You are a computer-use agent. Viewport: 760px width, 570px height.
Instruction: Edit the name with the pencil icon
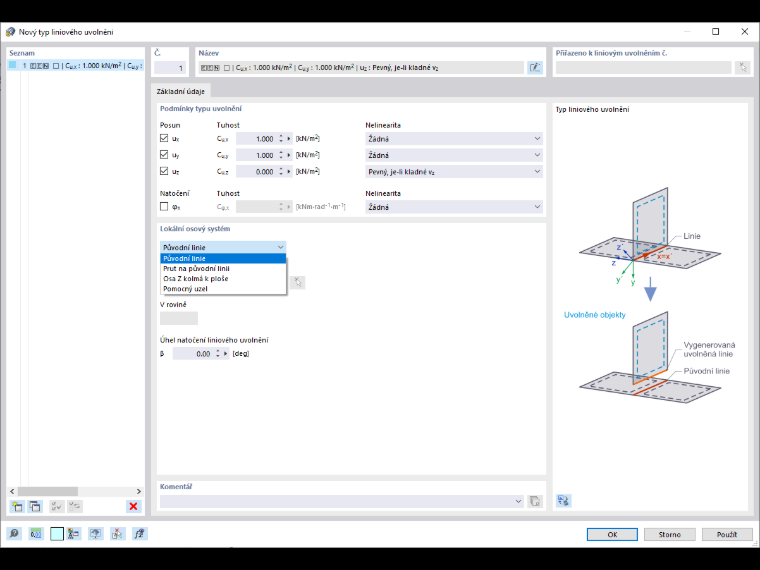[535, 67]
